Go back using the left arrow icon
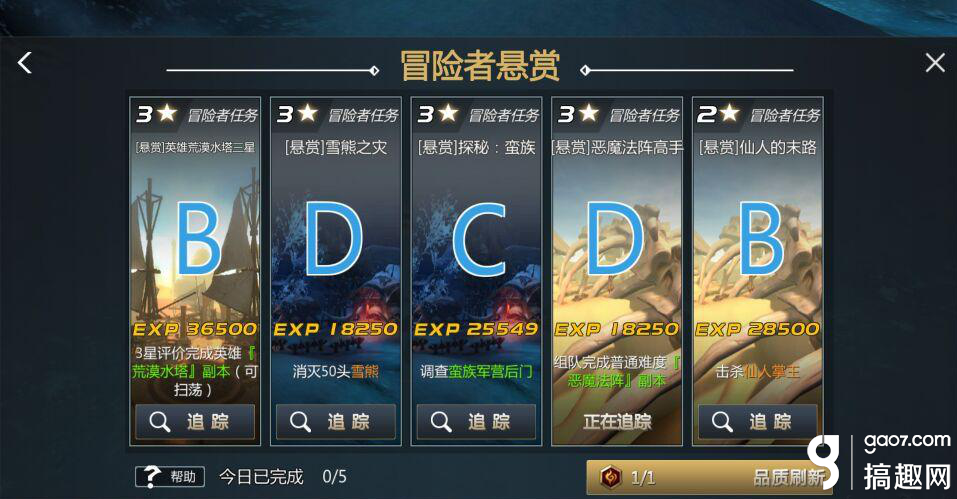The height and width of the screenshot is (499, 957). coord(24,63)
